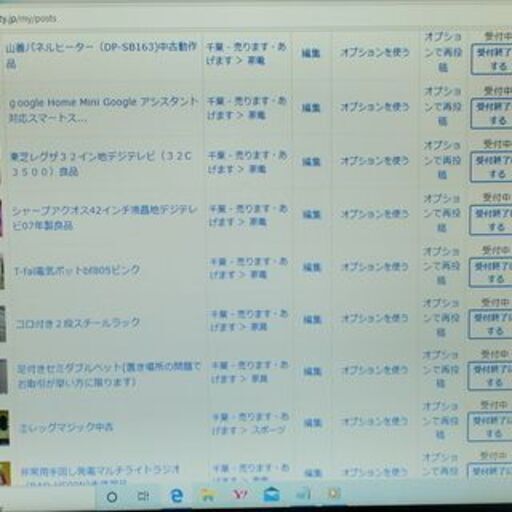Click 受付終了する button for first listing

coord(492,60)
